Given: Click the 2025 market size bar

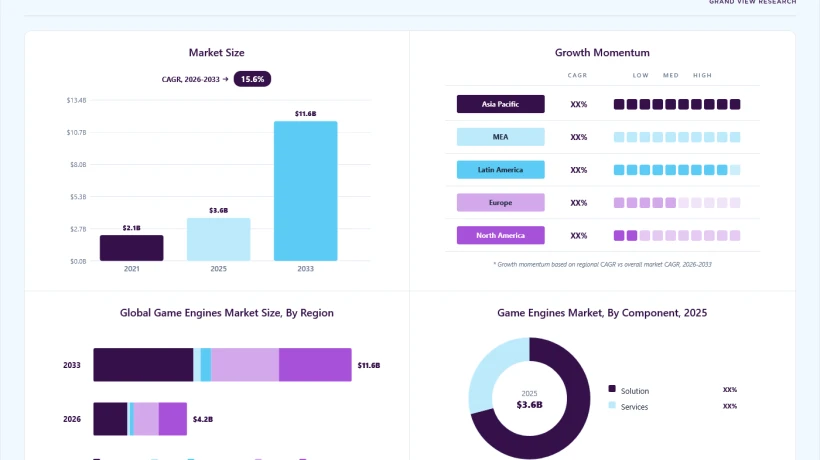Looking at the screenshot, I should pyautogui.click(x=219, y=239).
